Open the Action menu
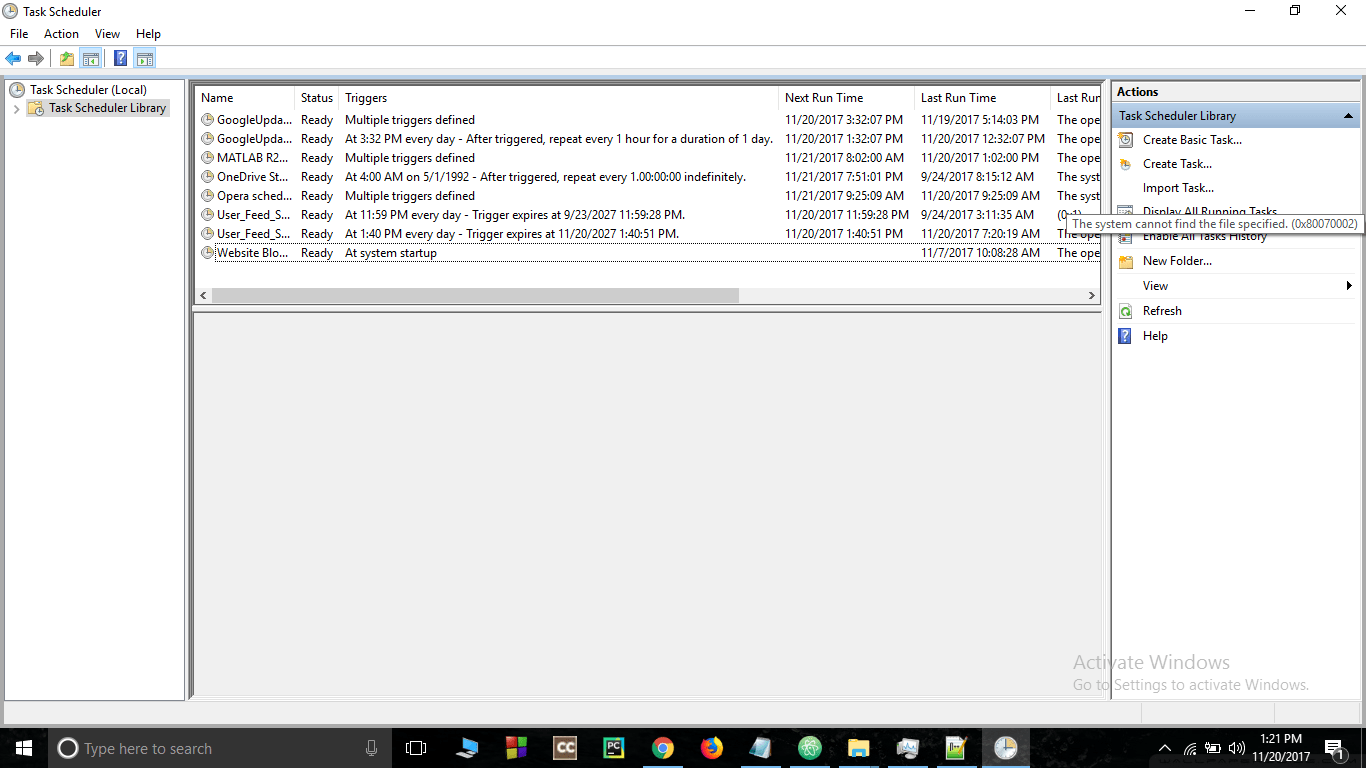The image size is (1366, 768). point(61,34)
